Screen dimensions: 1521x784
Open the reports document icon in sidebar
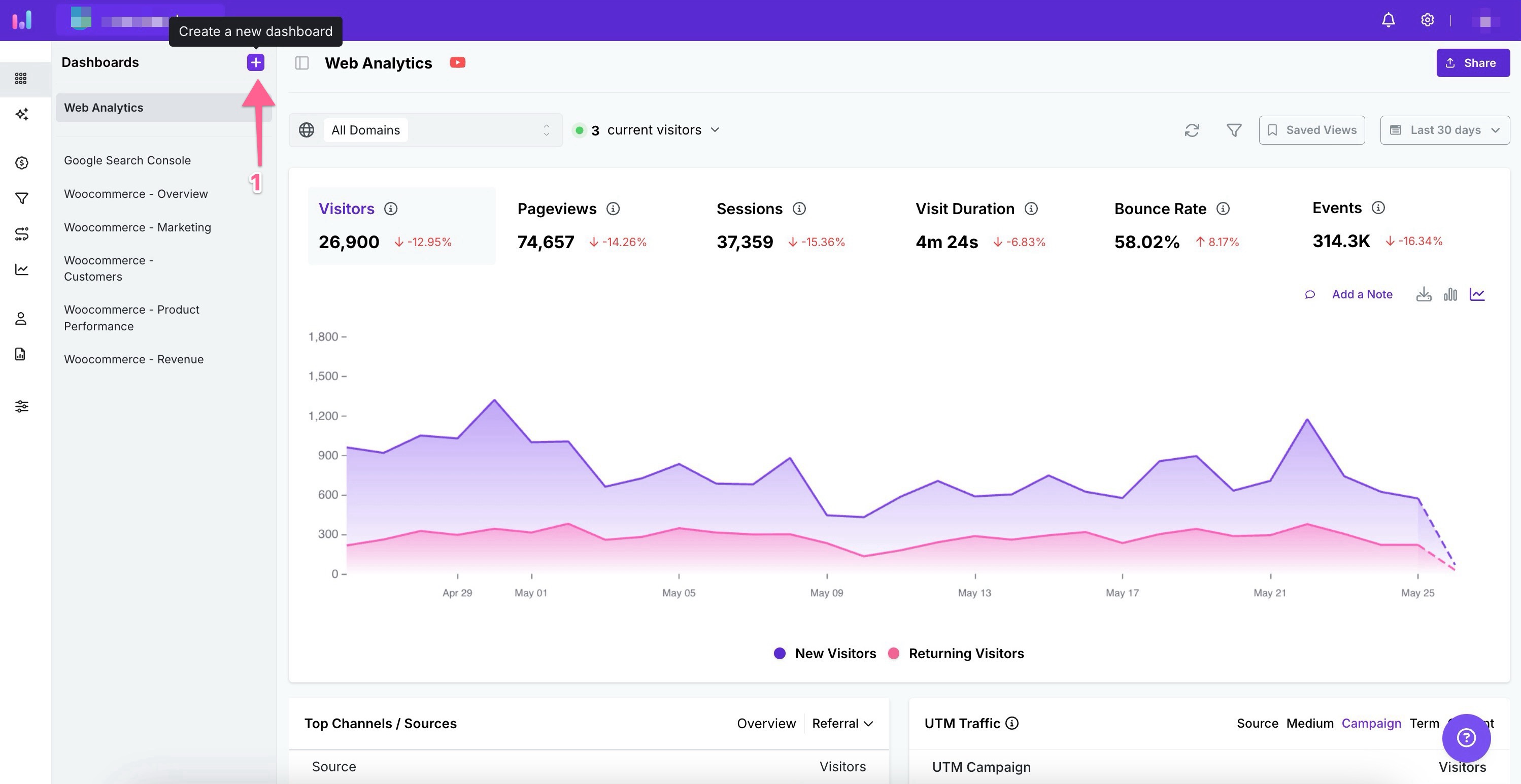pos(21,354)
